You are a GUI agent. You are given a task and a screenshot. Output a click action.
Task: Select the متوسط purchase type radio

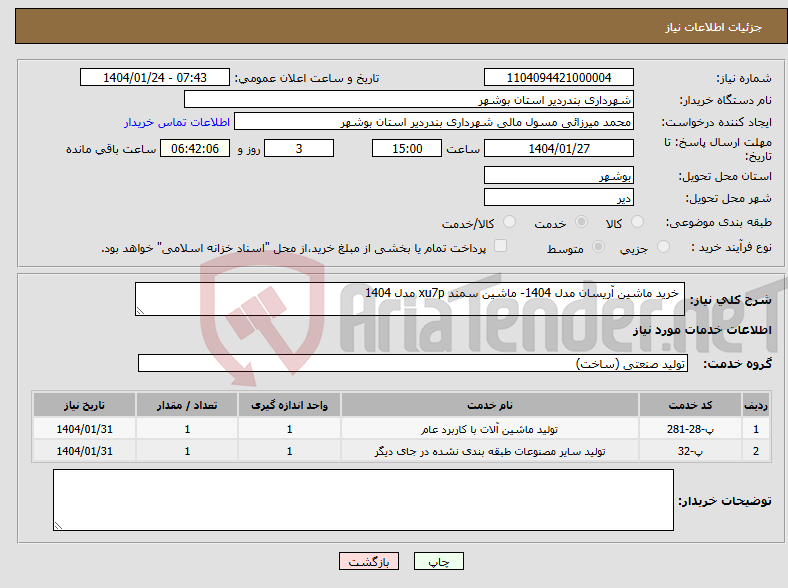[x=598, y=246]
